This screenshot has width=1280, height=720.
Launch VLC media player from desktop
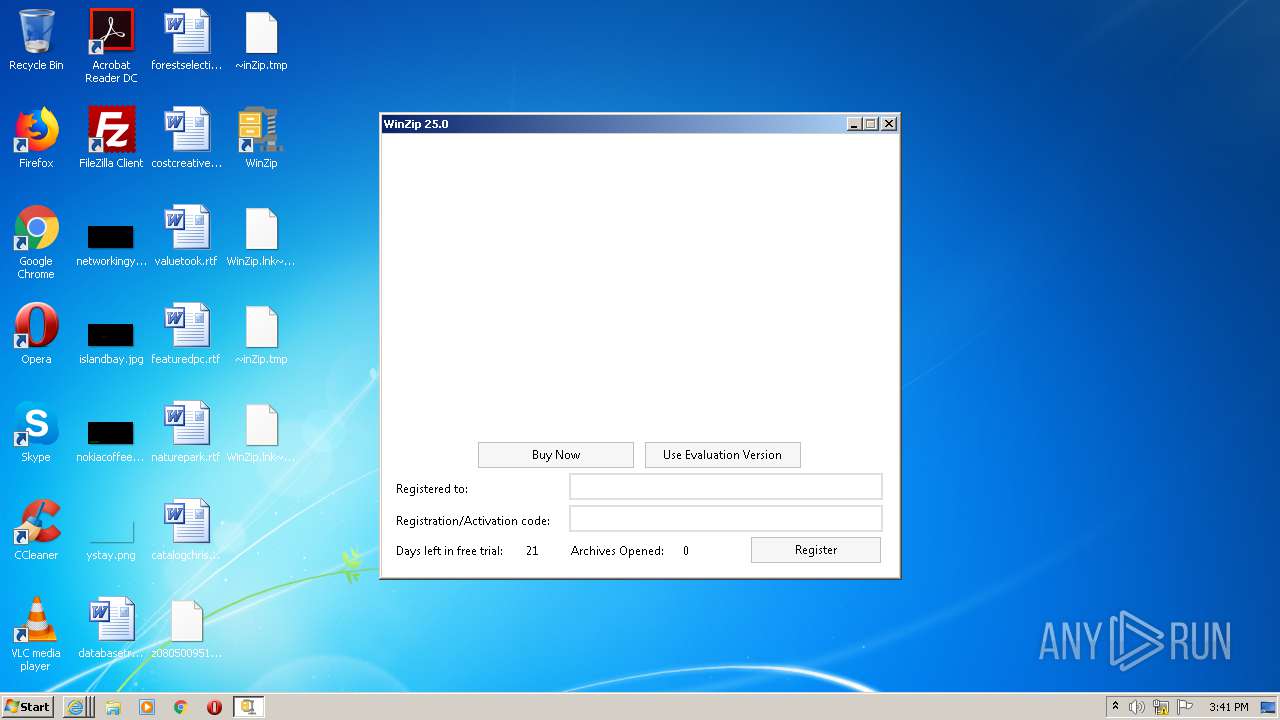36,634
